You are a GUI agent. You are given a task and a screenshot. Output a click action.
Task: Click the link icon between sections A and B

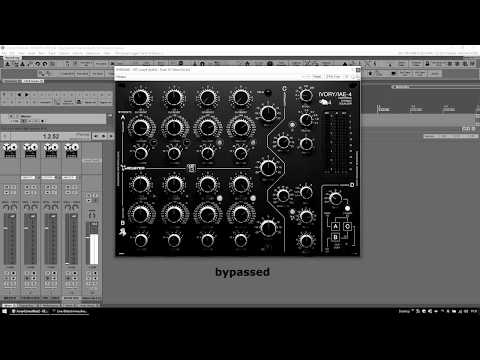(x=191, y=168)
